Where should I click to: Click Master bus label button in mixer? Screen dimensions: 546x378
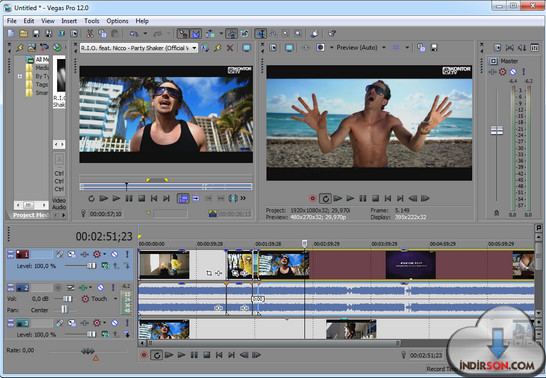click(493, 61)
